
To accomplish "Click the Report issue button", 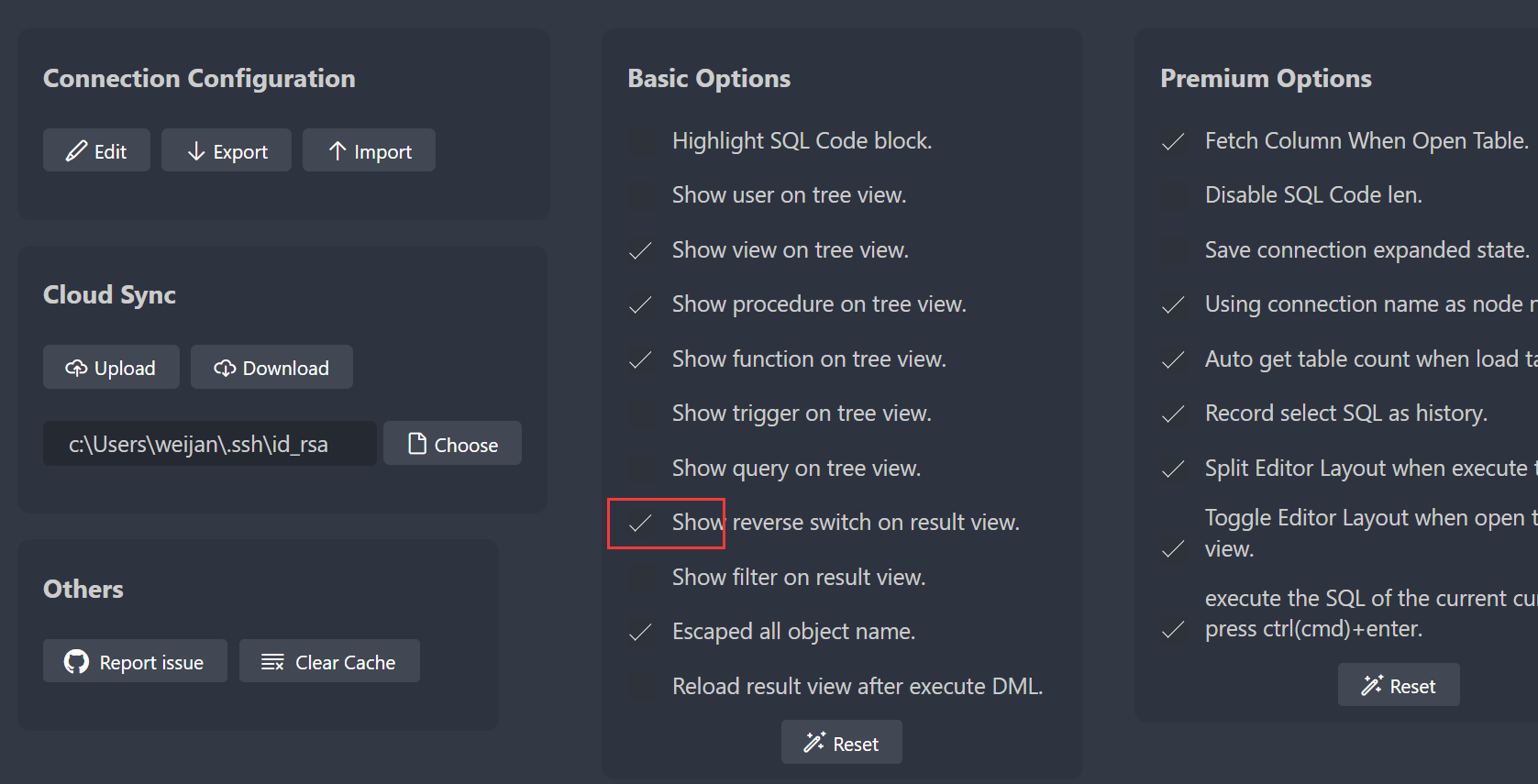I will click(135, 660).
